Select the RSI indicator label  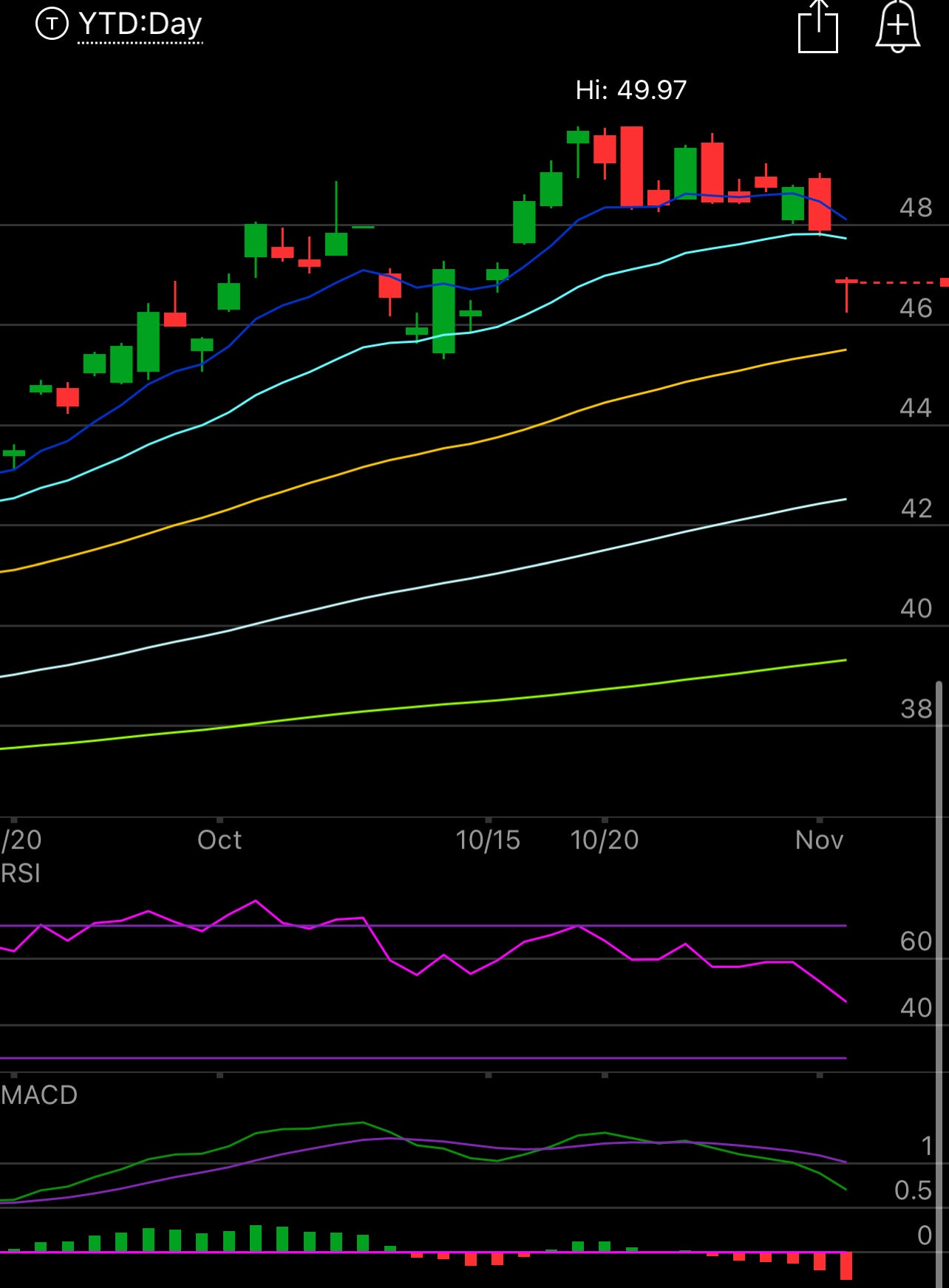tap(21, 873)
